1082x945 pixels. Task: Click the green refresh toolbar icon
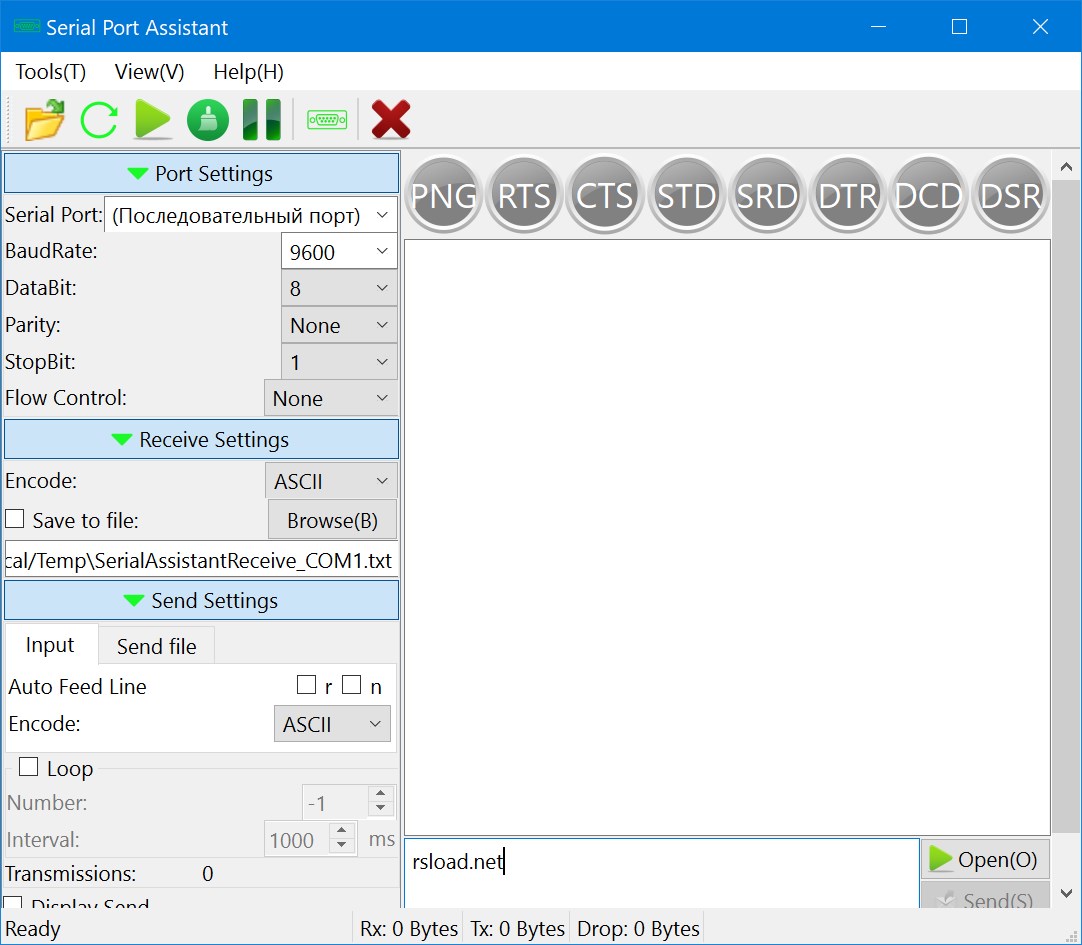(x=99, y=120)
